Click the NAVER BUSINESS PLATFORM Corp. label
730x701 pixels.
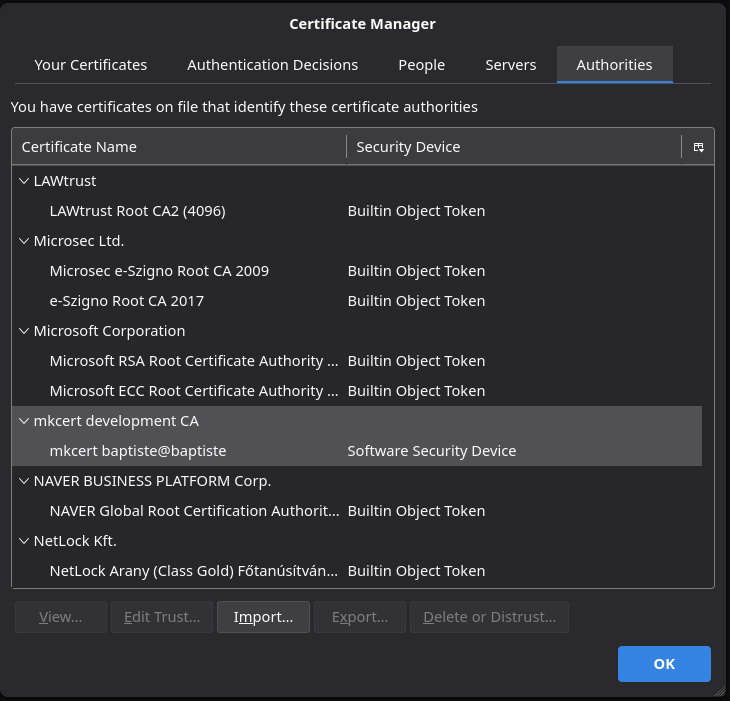coord(152,481)
